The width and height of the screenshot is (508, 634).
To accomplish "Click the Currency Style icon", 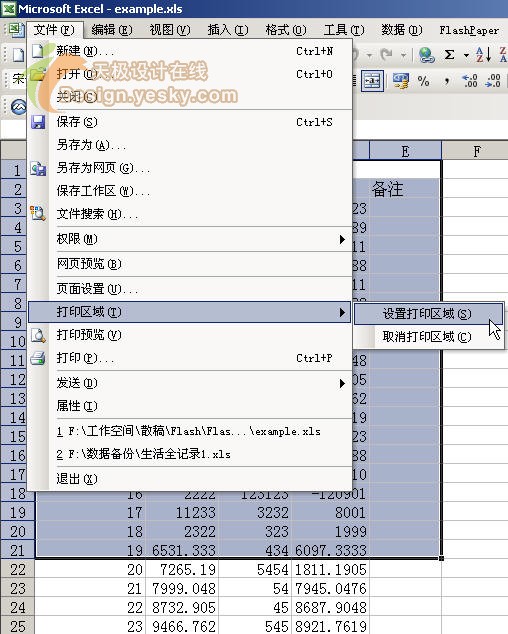I will click(x=400, y=81).
